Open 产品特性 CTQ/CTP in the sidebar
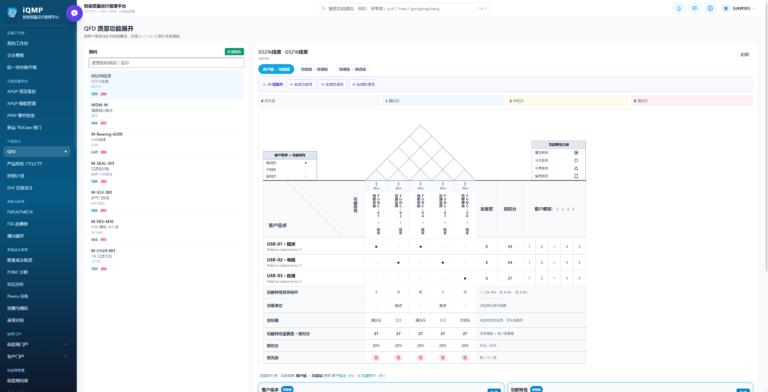768x392 pixels. point(37,164)
